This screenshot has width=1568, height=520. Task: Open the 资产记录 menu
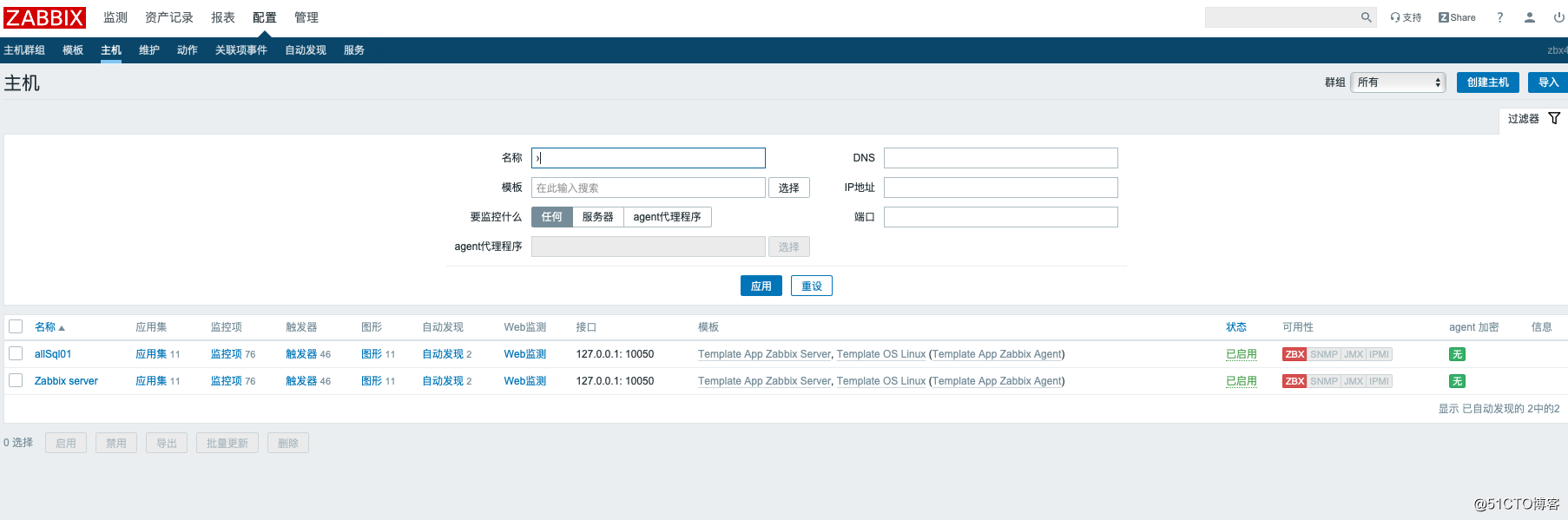[169, 17]
